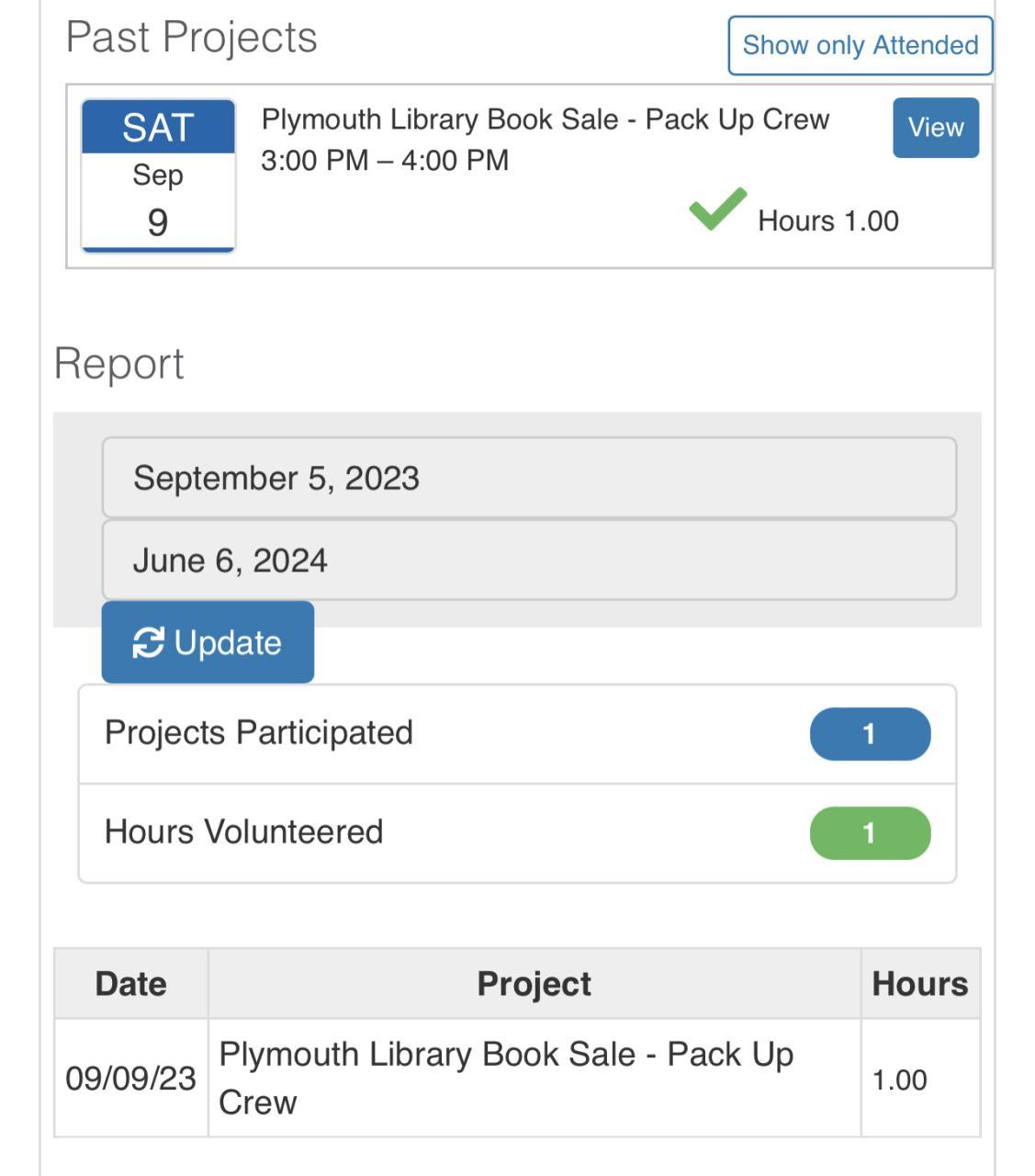Sort by the Project column header

tap(534, 984)
